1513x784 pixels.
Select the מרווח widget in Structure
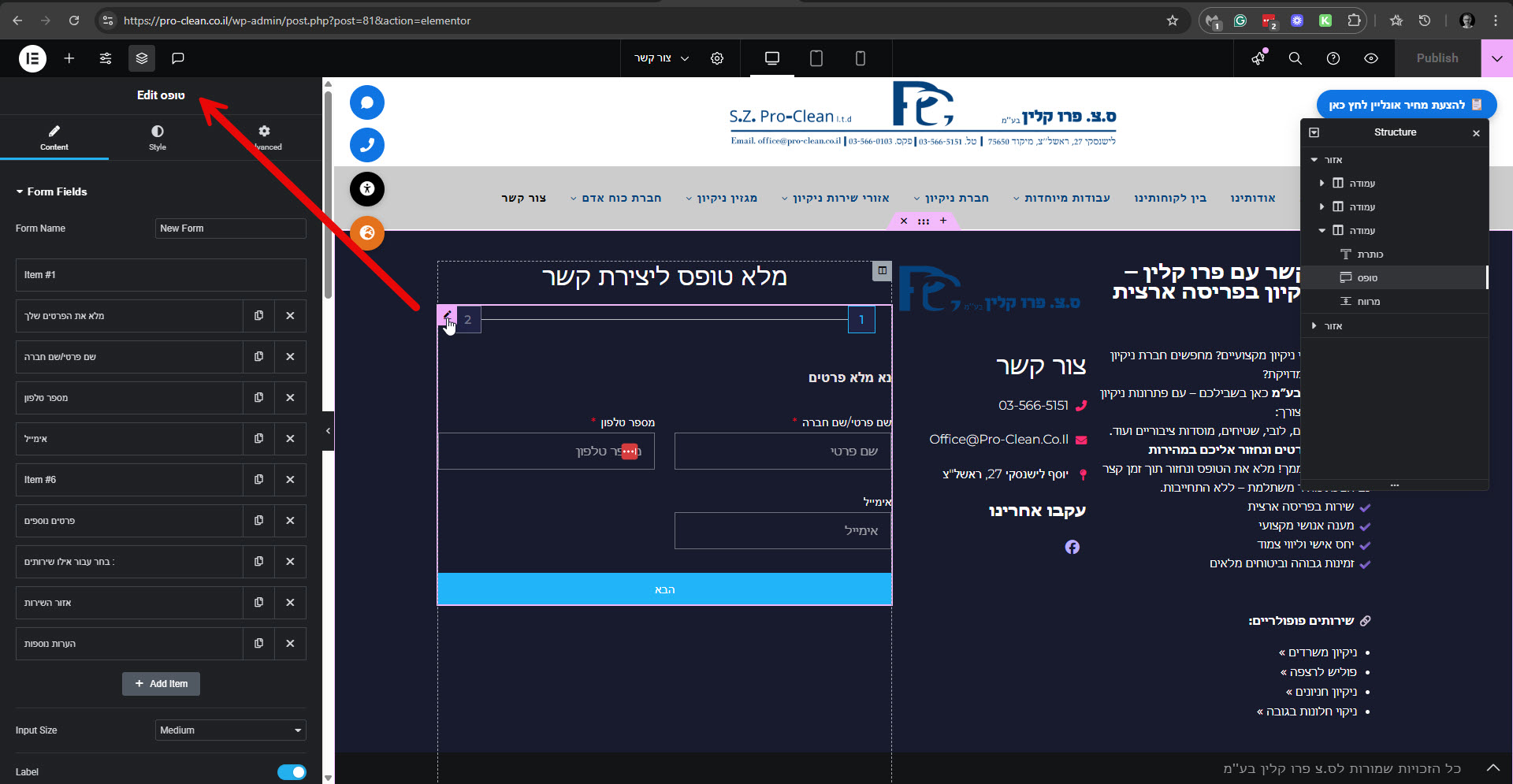coord(1395,302)
